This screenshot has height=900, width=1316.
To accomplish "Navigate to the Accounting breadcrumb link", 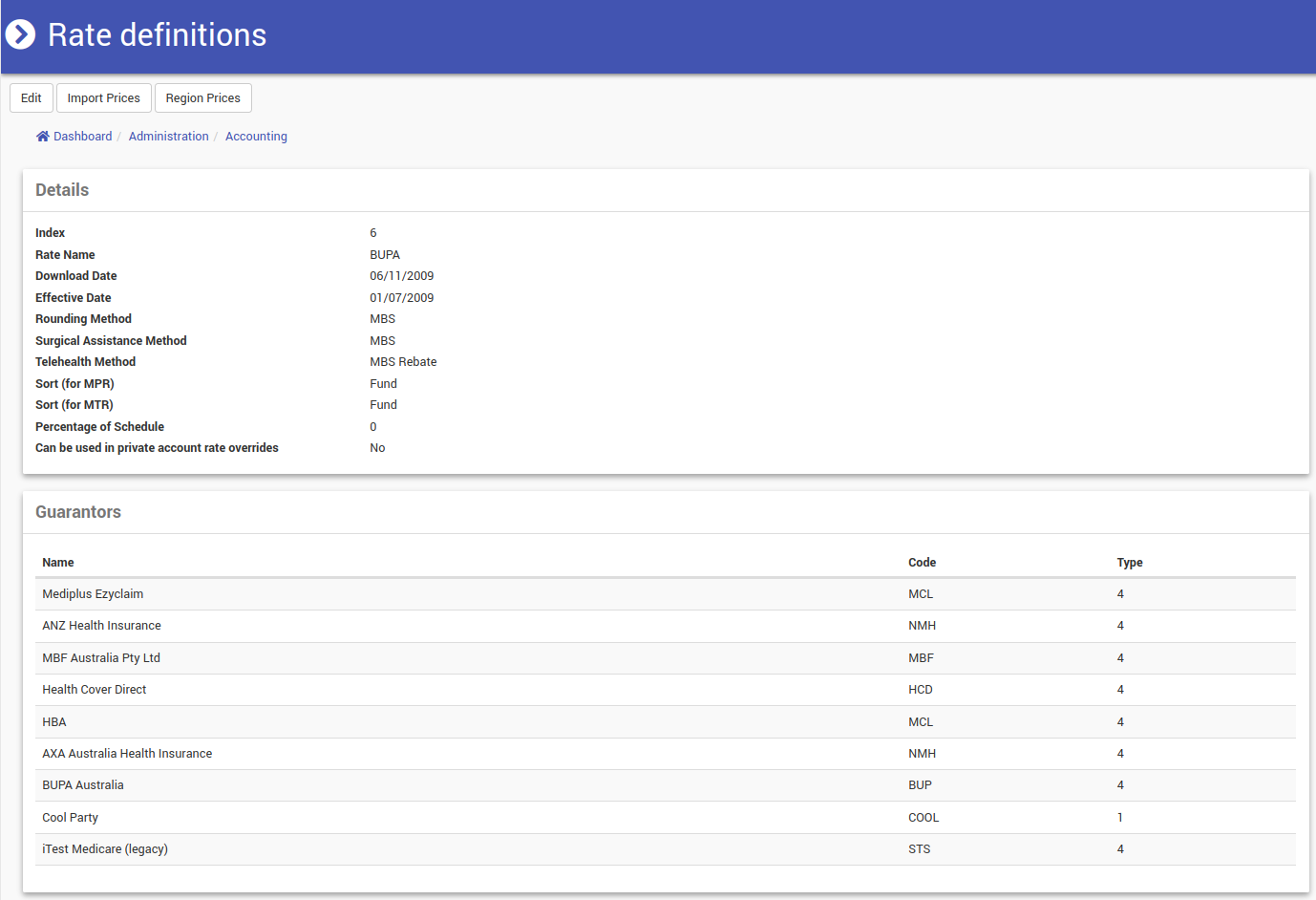I will point(256,137).
